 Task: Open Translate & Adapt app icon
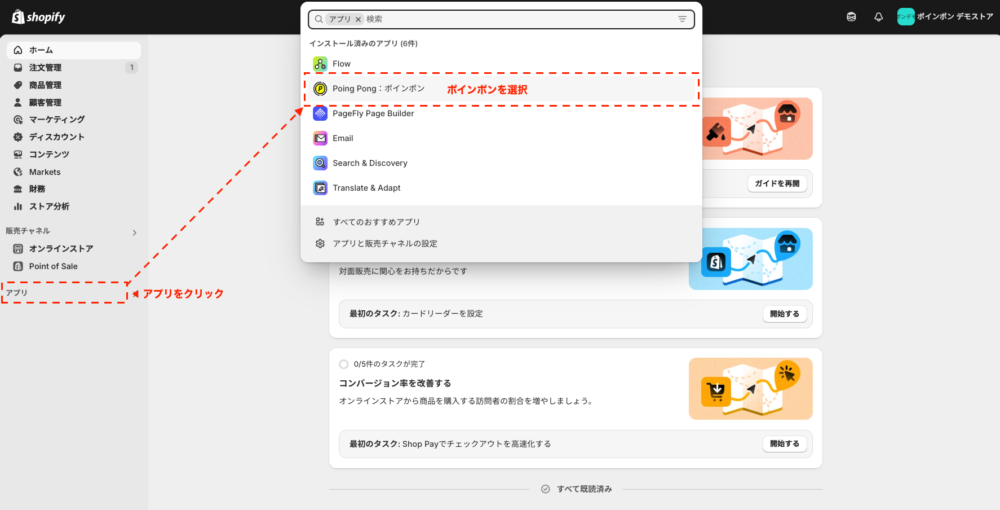click(320, 188)
